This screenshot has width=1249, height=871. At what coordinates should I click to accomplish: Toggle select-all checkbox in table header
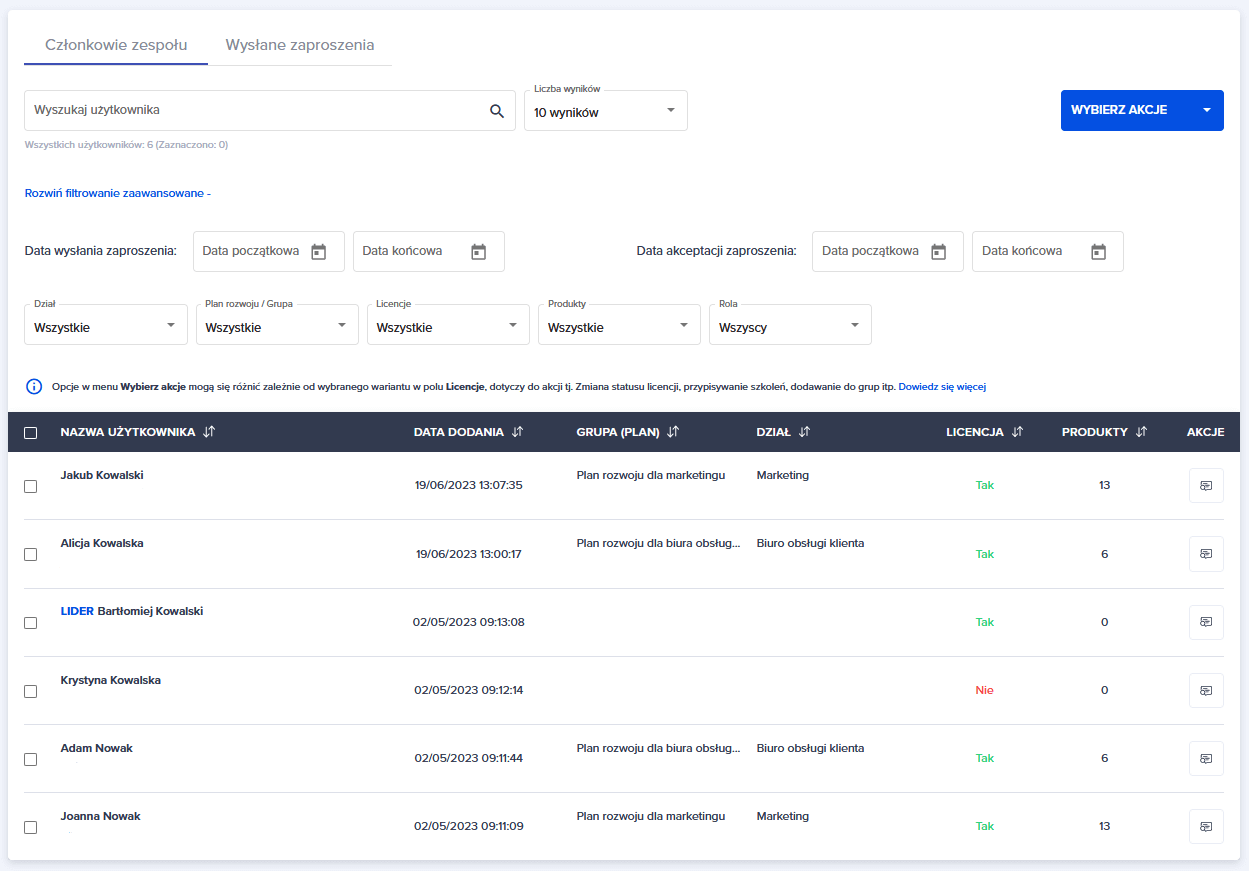pos(30,433)
